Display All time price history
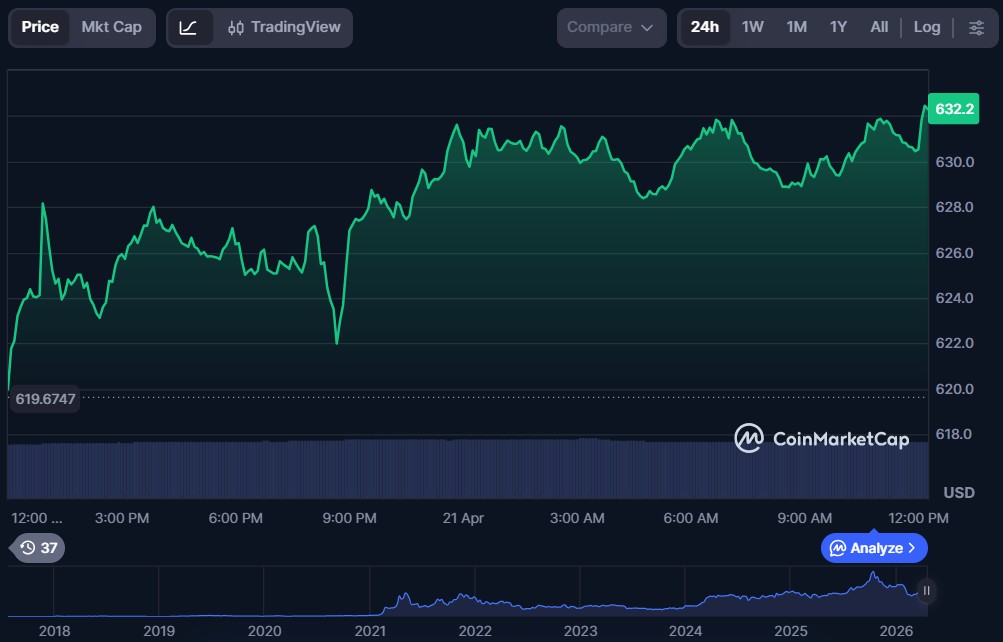The image size is (1003, 642). (879, 27)
